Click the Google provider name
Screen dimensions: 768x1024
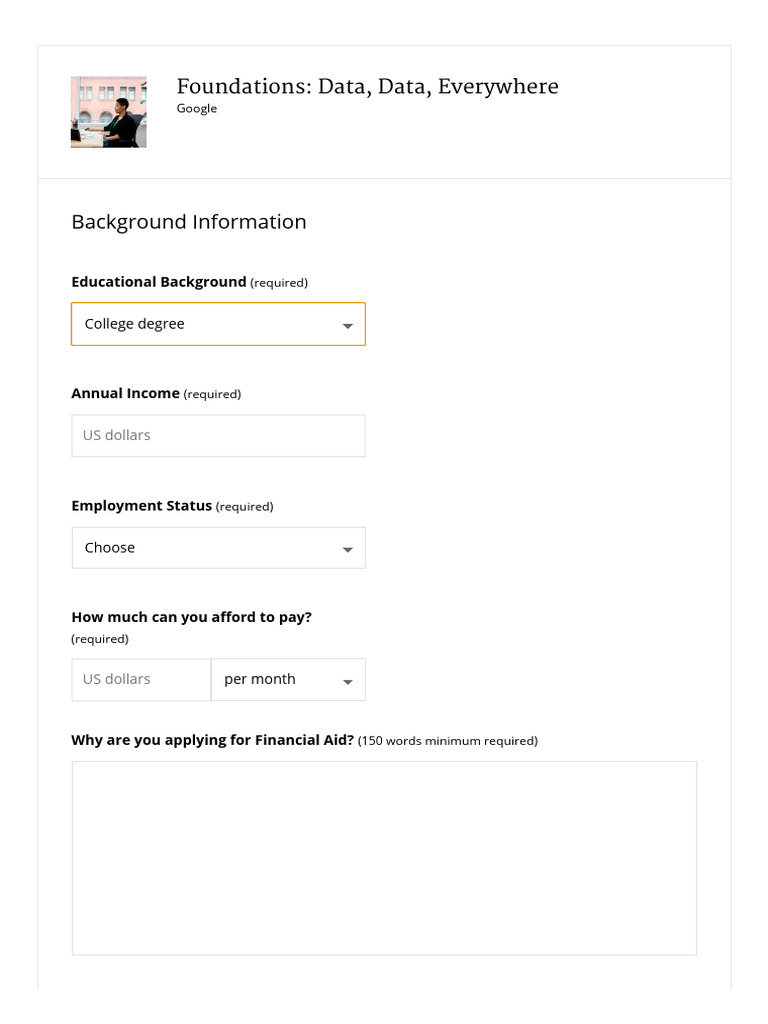(x=197, y=108)
